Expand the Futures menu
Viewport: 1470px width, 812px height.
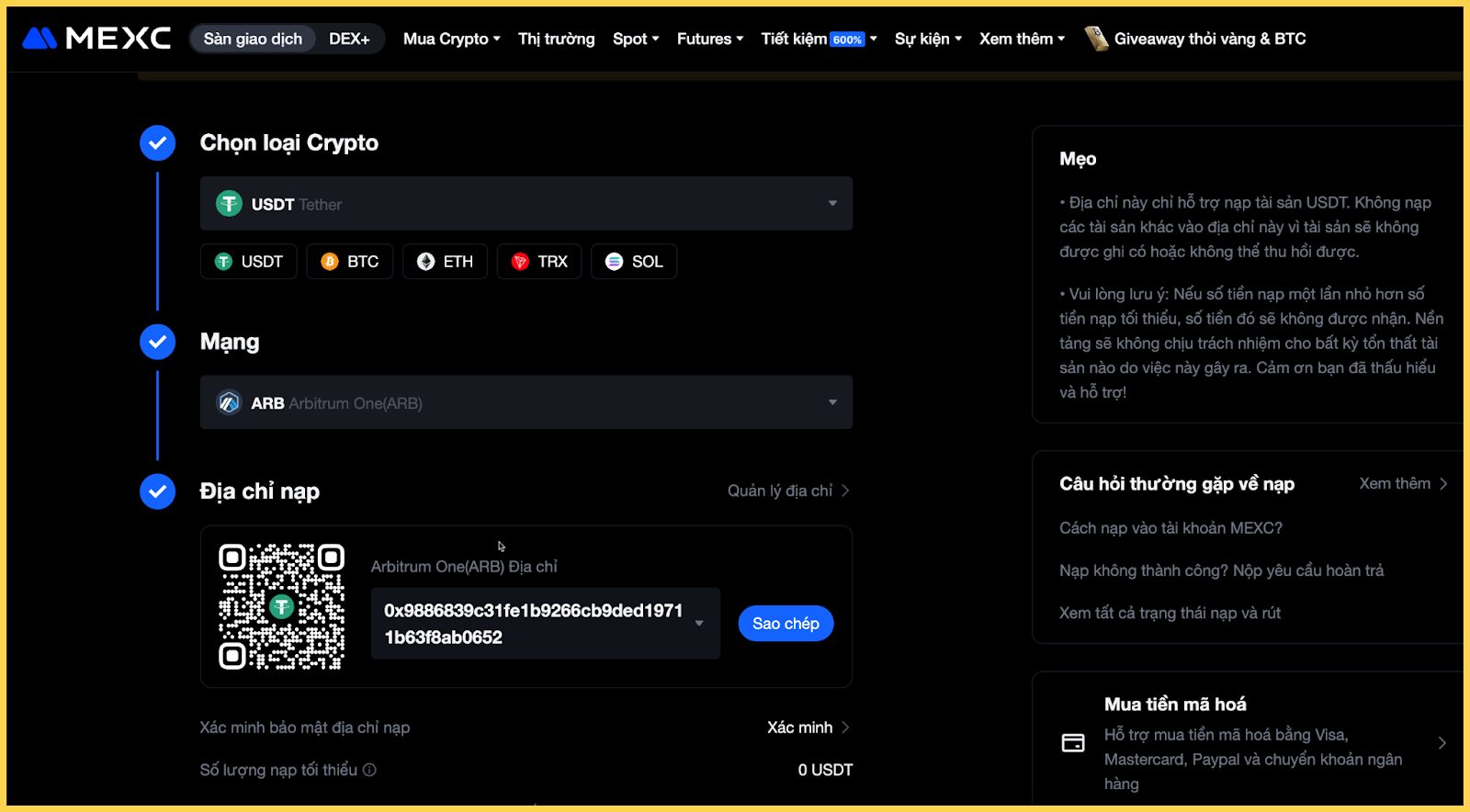click(710, 39)
